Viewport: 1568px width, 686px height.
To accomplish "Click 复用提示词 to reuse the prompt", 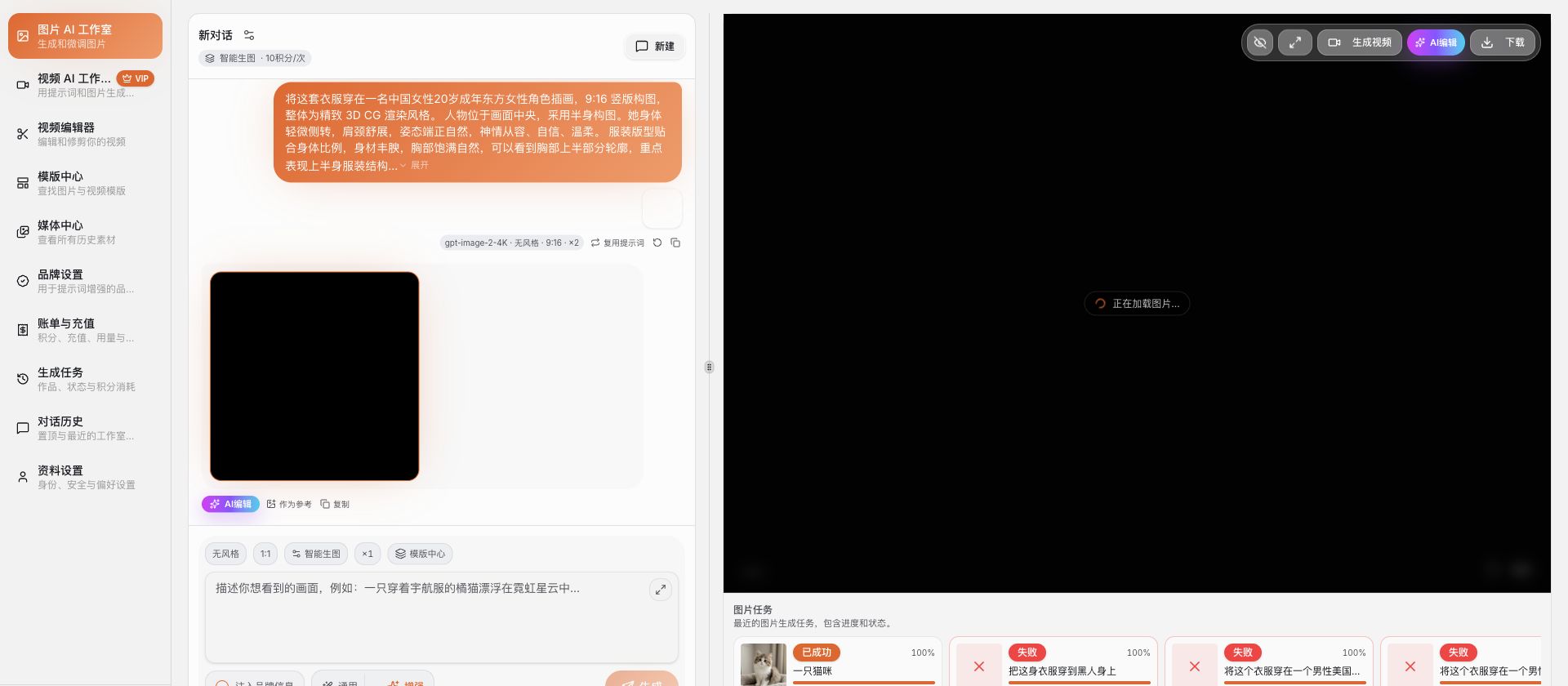I will tap(618, 243).
